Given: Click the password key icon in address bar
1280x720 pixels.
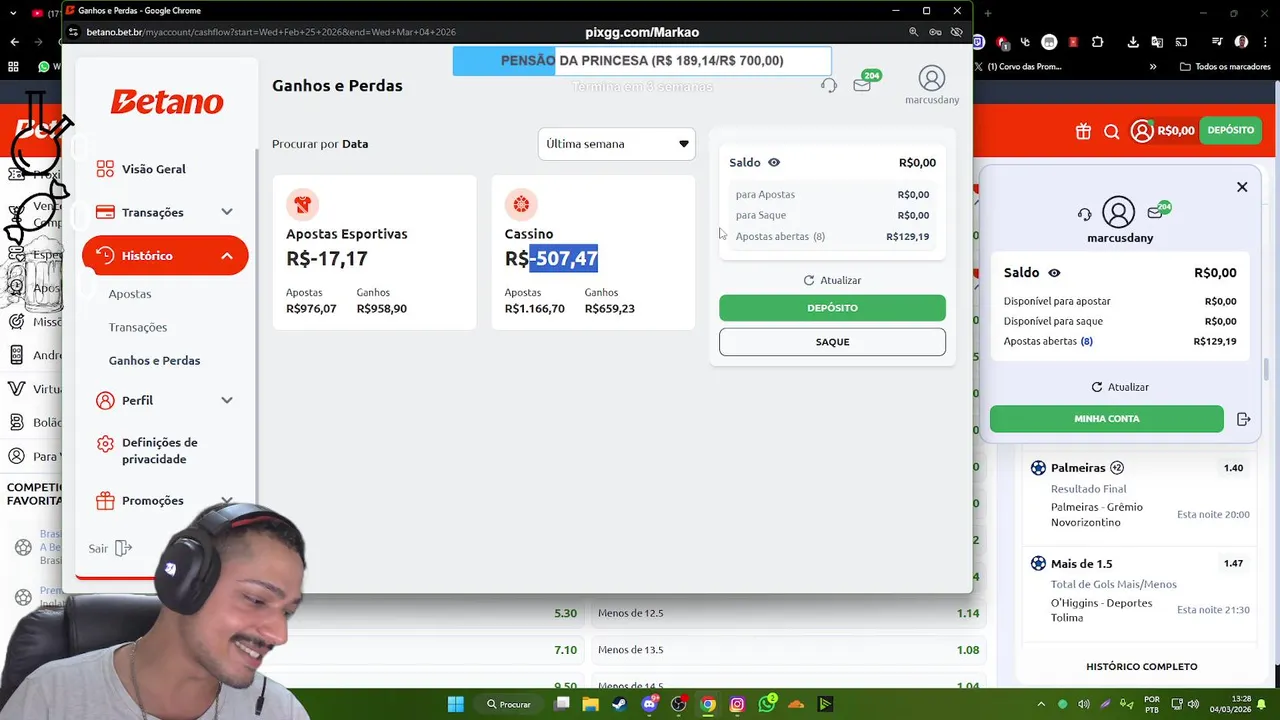Looking at the screenshot, I should [x=935, y=32].
